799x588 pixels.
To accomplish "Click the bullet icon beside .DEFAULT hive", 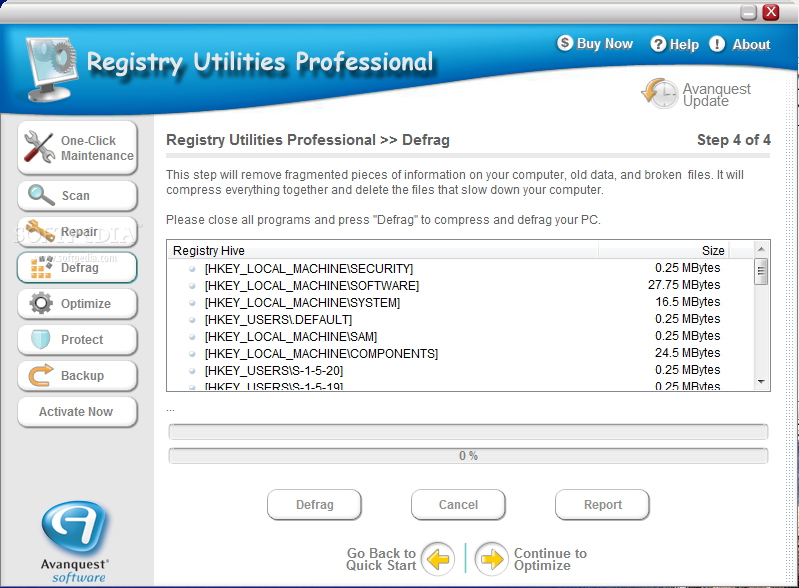I will tap(192, 320).
